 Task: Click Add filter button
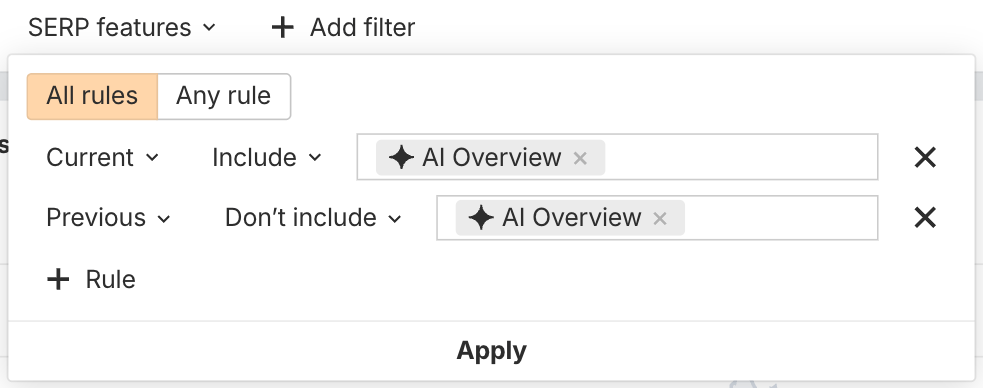343,28
